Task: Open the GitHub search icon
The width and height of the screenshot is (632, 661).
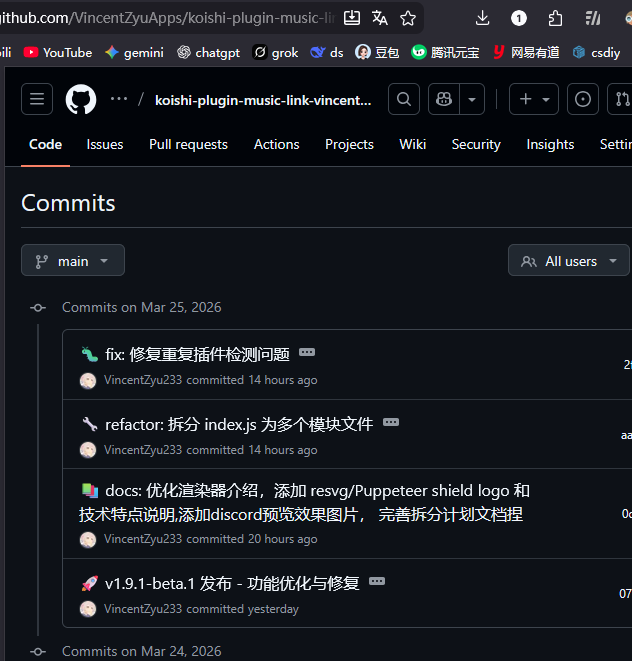Action: click(x=403, y=99)
